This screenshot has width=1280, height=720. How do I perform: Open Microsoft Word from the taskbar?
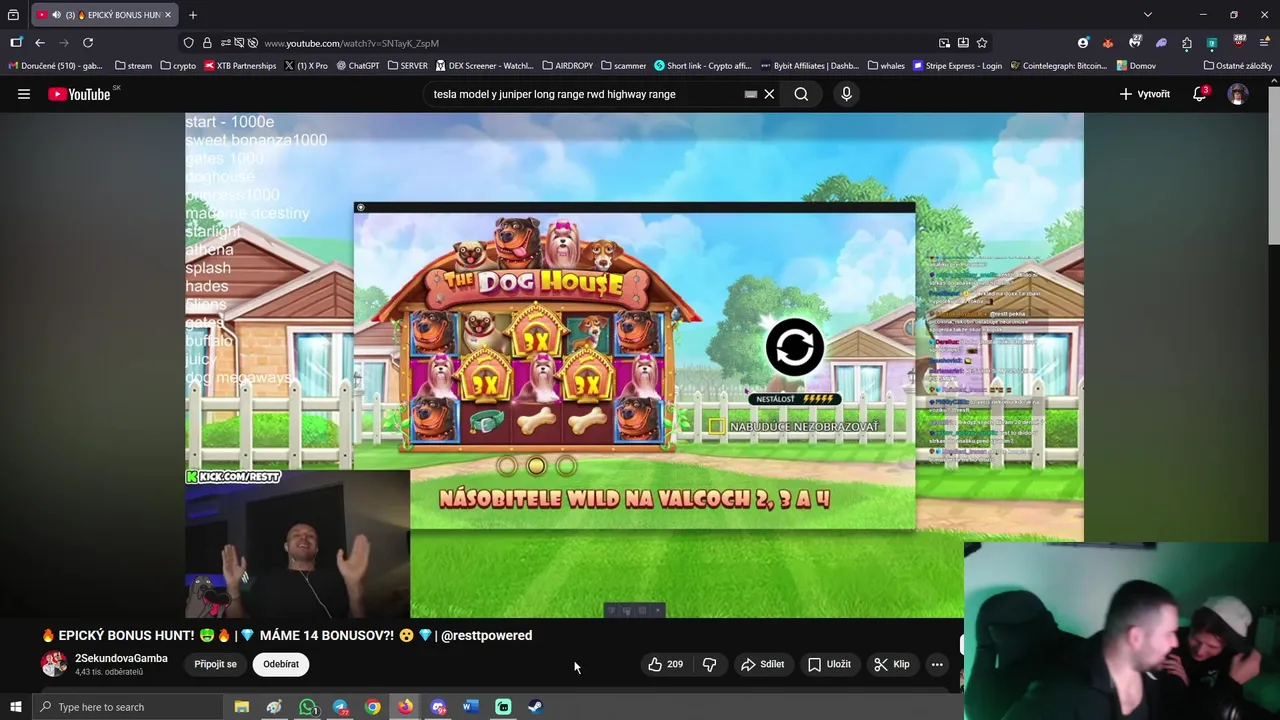pos(470,707)
